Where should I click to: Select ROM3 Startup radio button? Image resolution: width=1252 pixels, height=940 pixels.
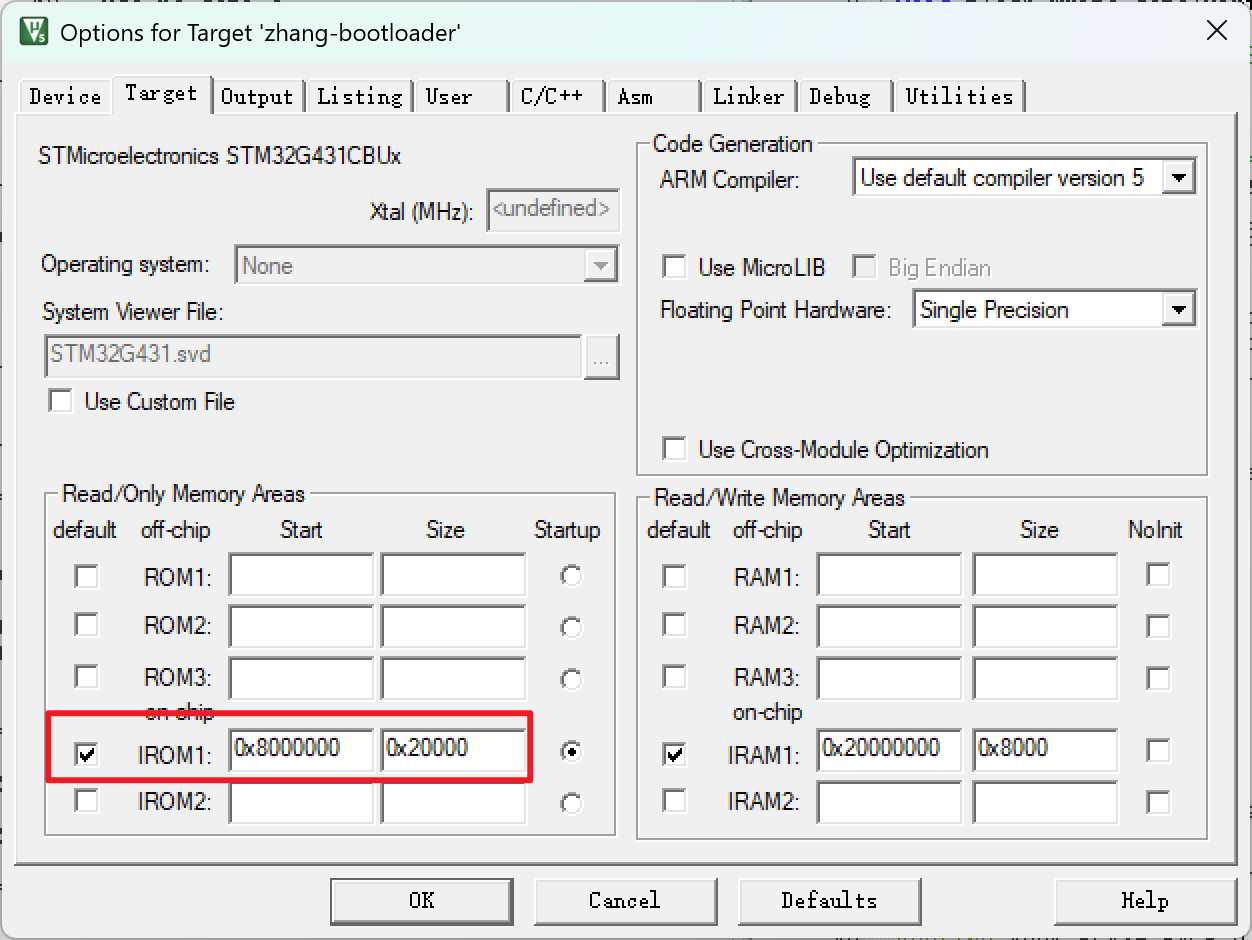[x=571, y=679]
